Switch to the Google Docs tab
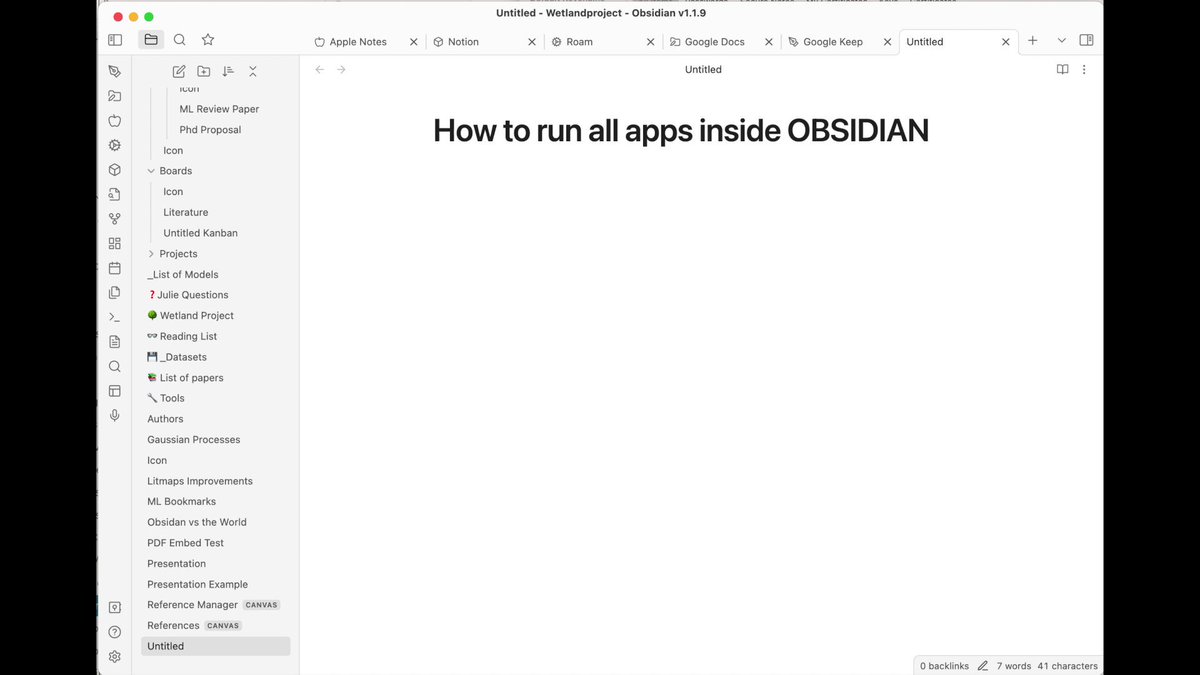The image size is (1200, 675). click(715, 42)
